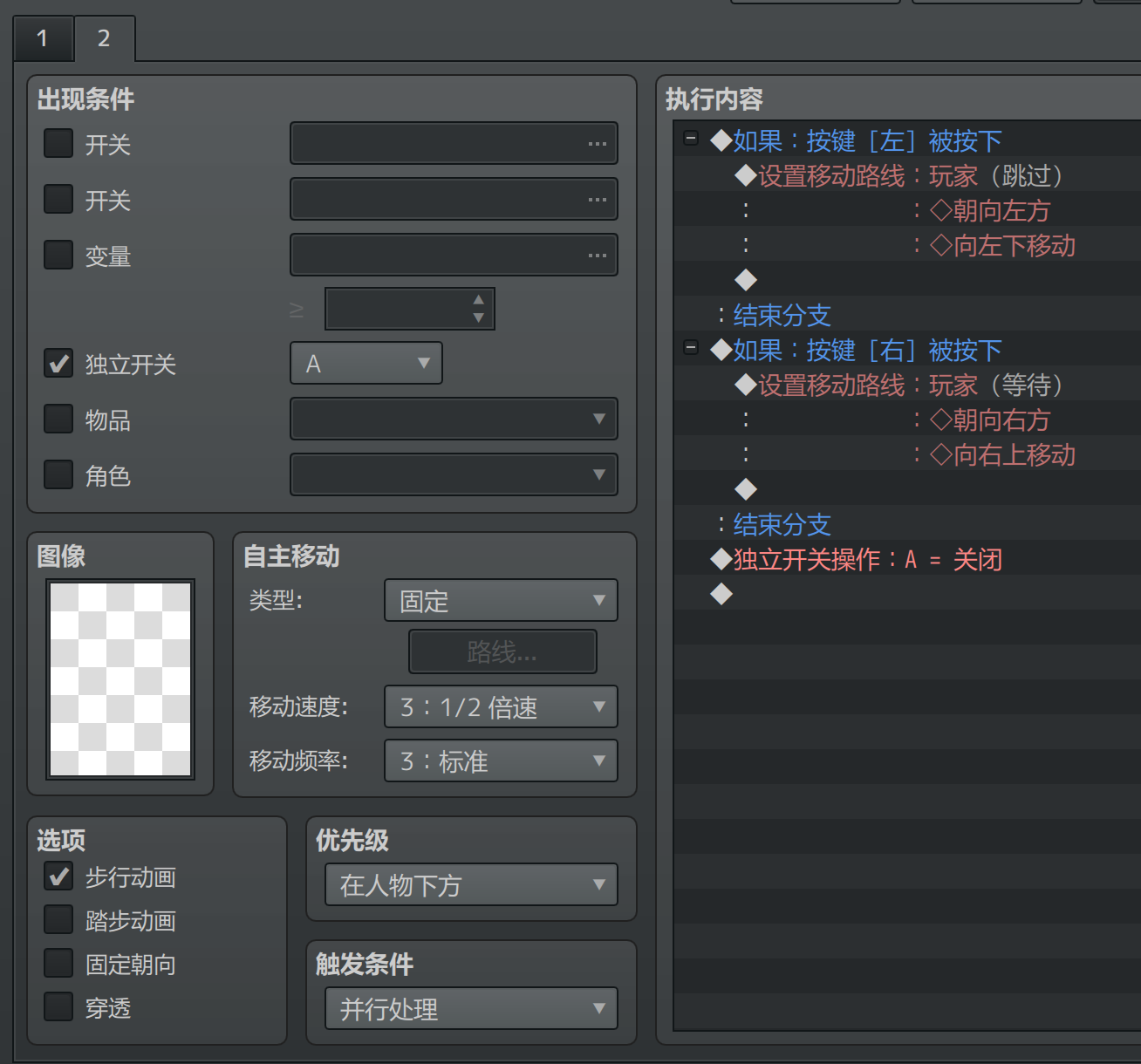
Task: Enable the first 开关 condition checkbox
Action: pyautogui.click(x=58, y=143)
